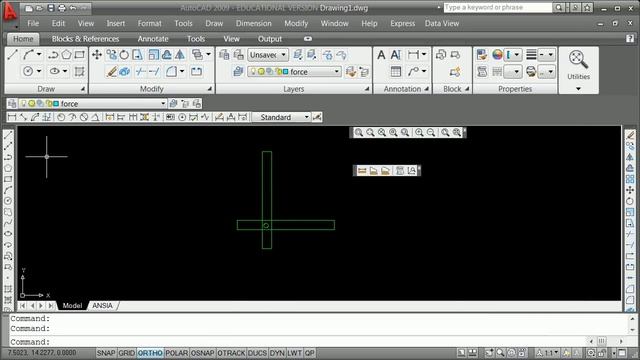
Task: Click the coordinates readout in status bar
Action: click(42, 353)
